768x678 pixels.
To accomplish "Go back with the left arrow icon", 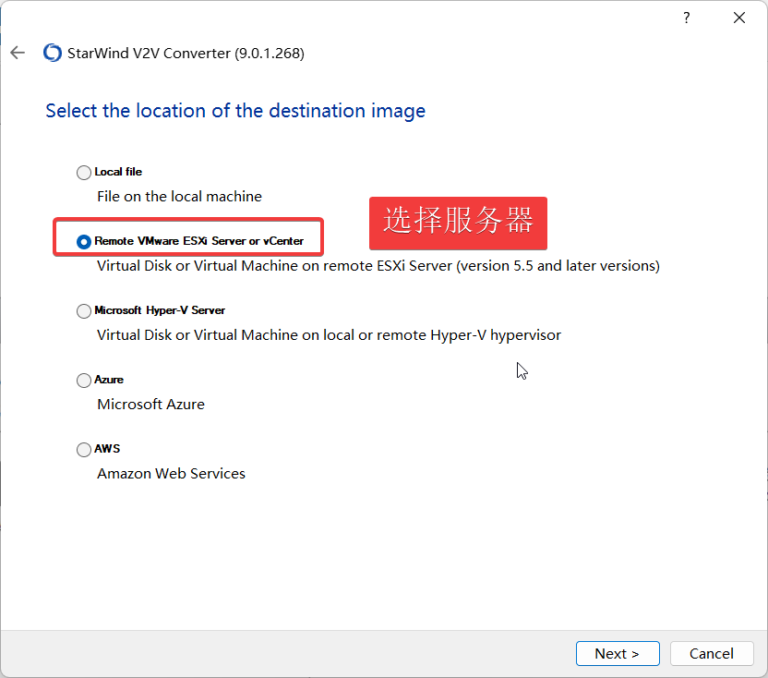I will pos(18,52).
